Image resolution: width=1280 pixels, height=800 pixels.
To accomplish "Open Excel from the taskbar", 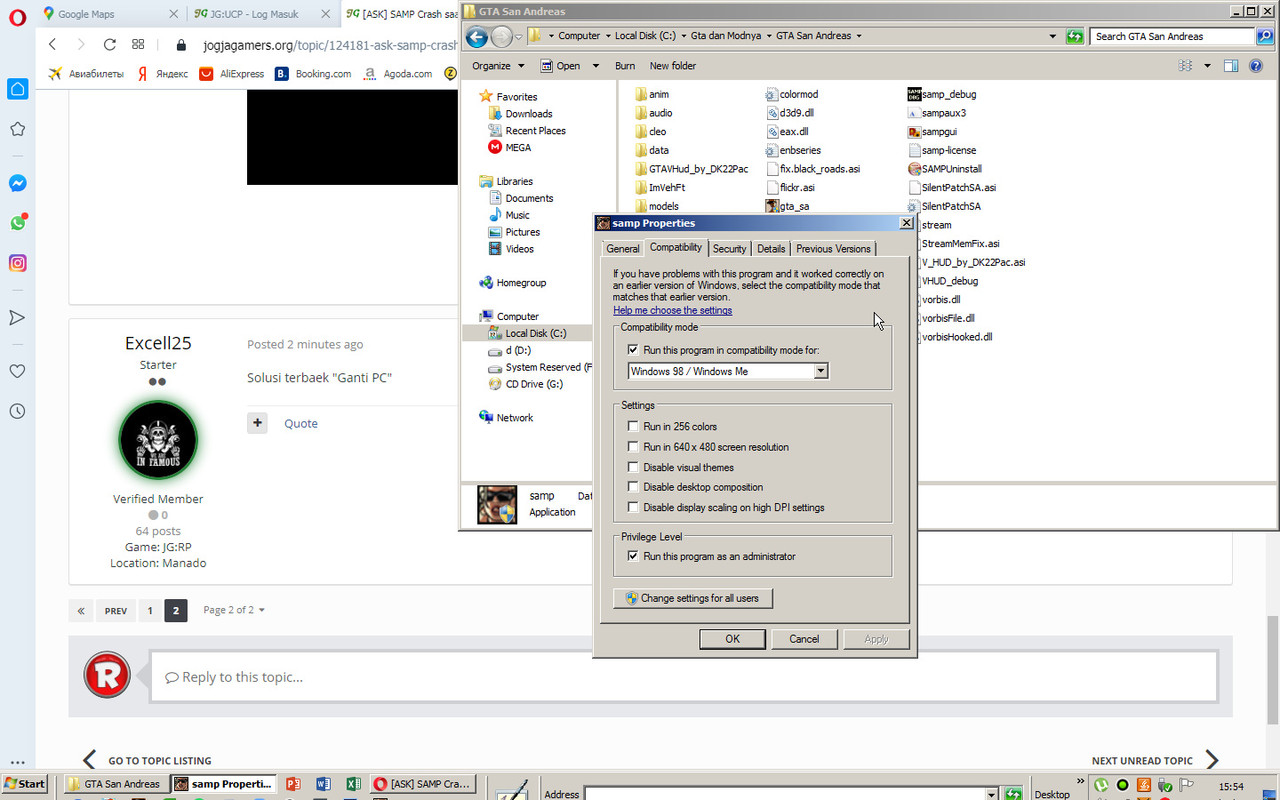I will pyautogui.click(x=353, y=784).
